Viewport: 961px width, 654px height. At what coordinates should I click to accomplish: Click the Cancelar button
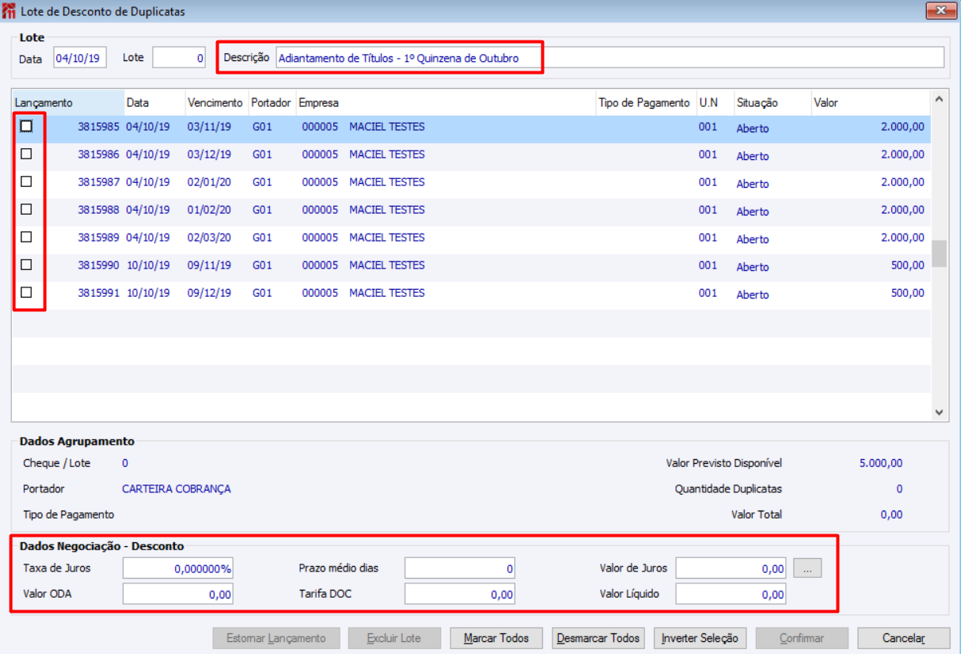[x=903, y=638]
